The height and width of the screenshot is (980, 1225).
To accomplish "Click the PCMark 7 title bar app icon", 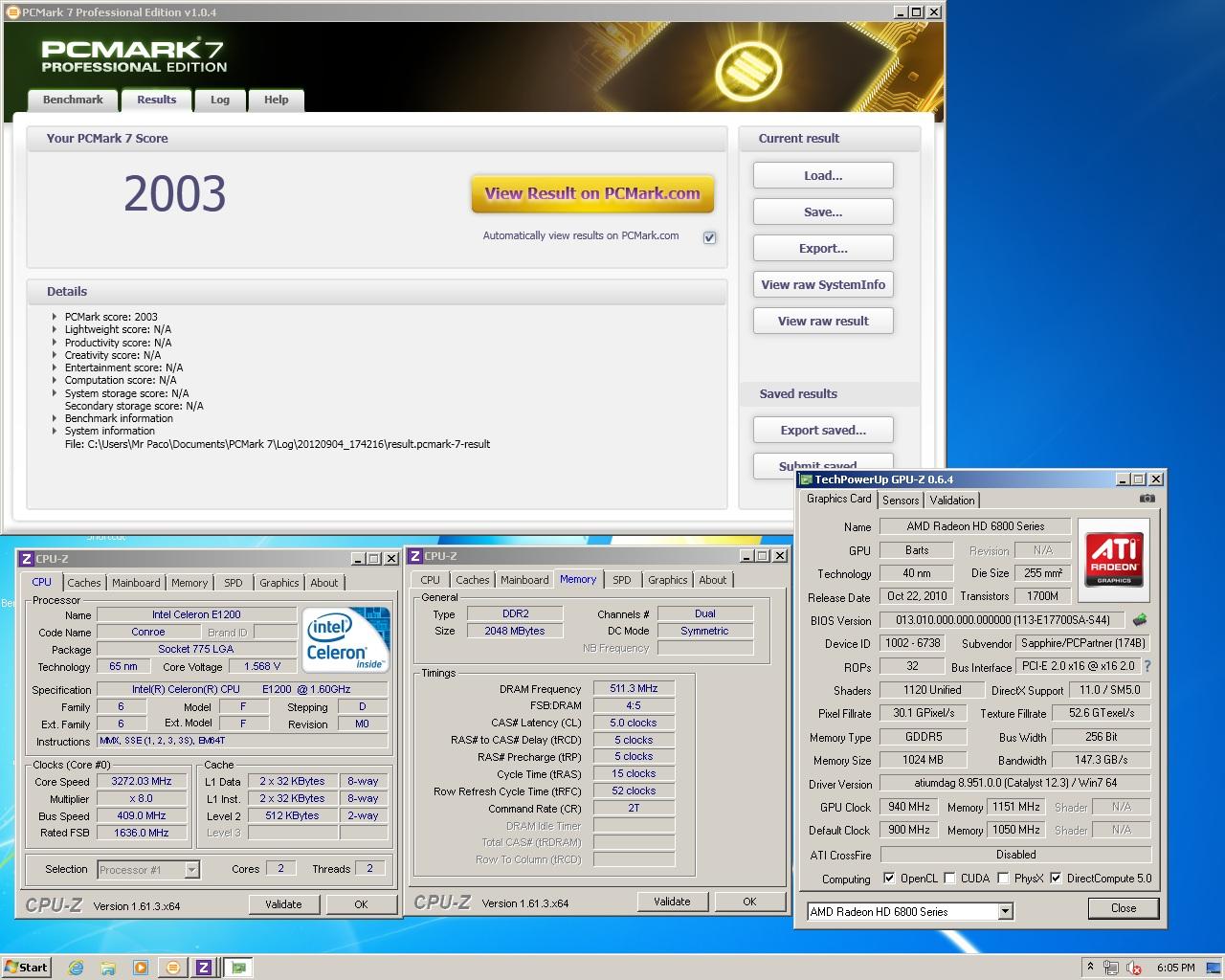I will point(12,11).
